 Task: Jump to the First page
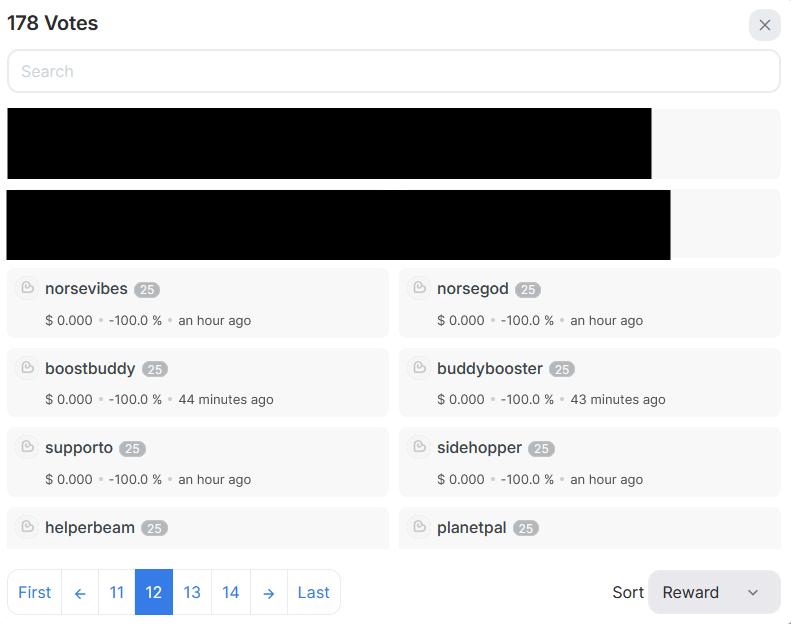[35, 592]
